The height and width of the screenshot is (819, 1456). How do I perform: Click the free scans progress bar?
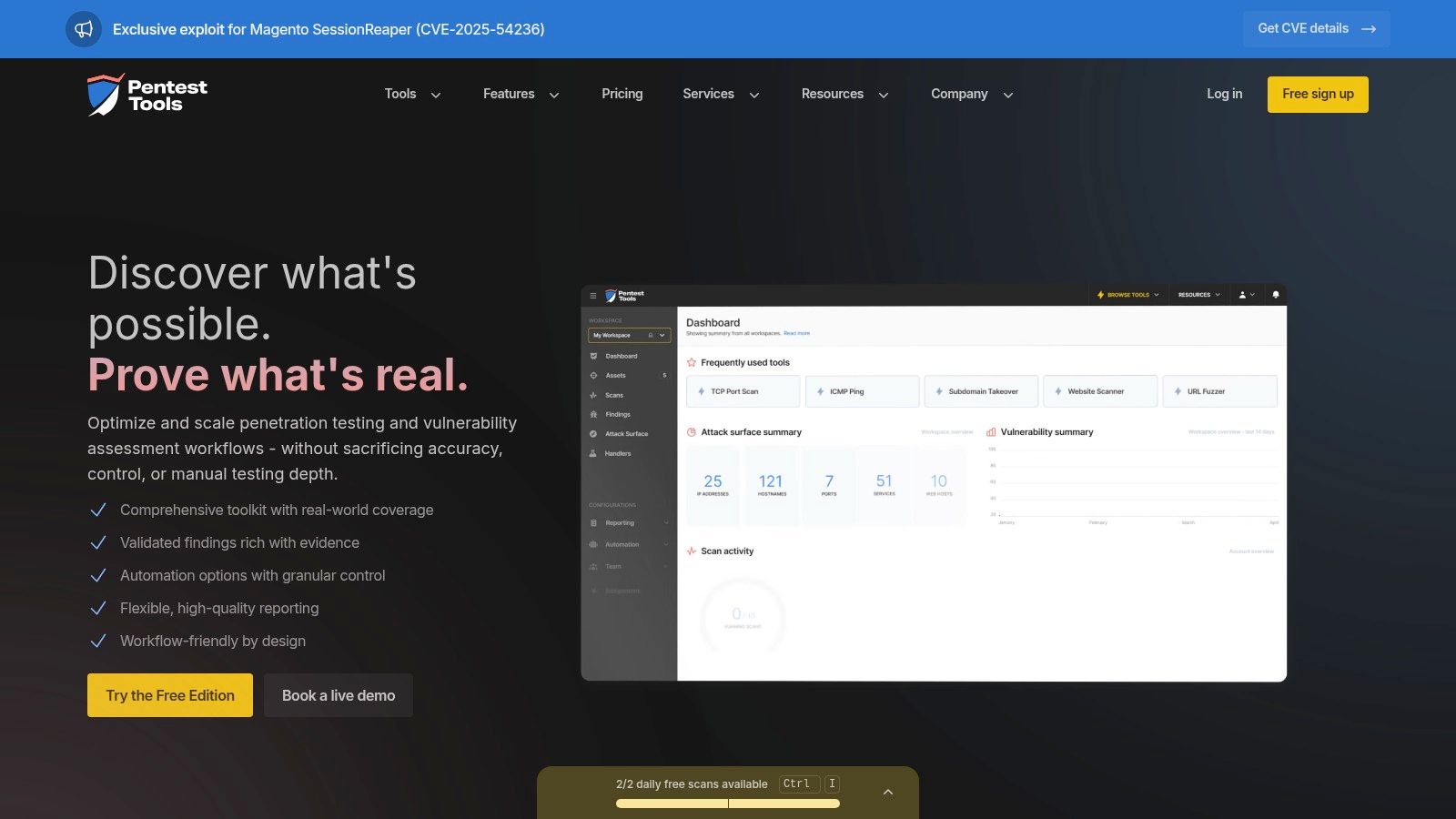pos(727,804)
